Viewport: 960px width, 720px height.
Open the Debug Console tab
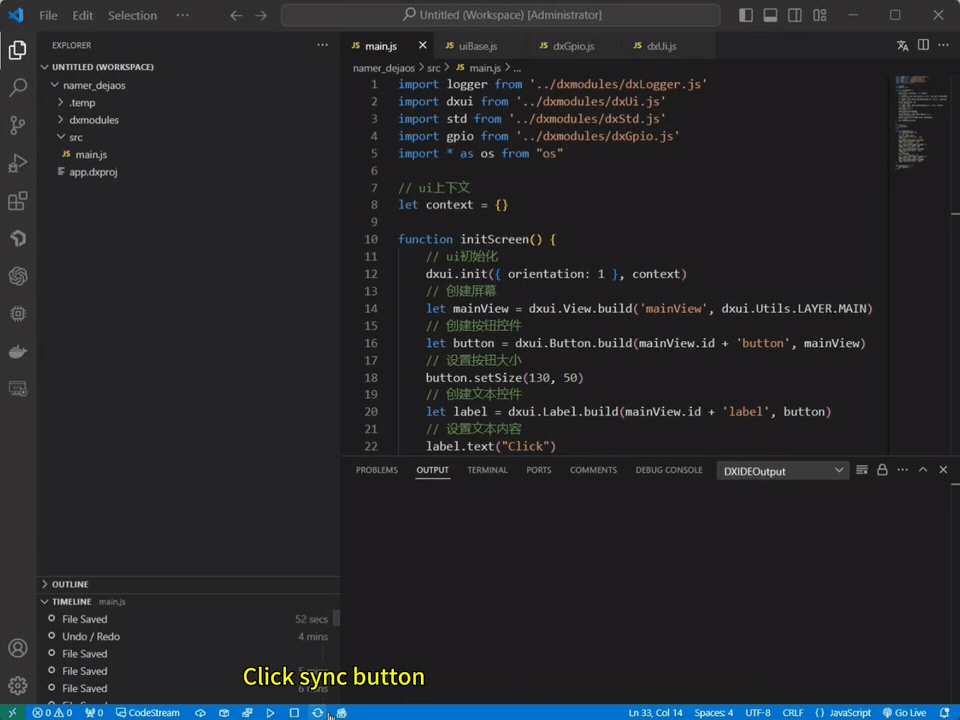(x=669, y=470)
